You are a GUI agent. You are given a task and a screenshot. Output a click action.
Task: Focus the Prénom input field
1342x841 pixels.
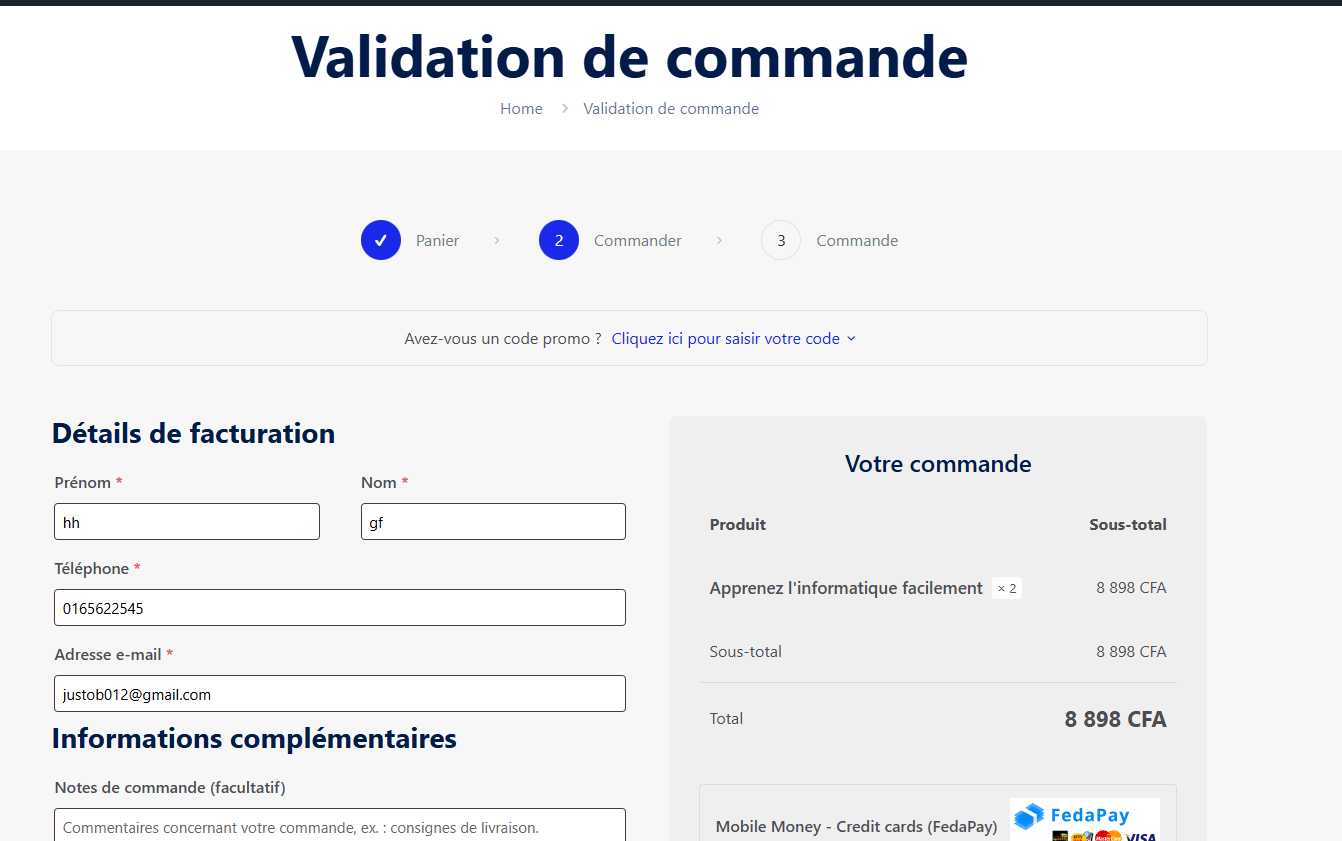(187, 522)
